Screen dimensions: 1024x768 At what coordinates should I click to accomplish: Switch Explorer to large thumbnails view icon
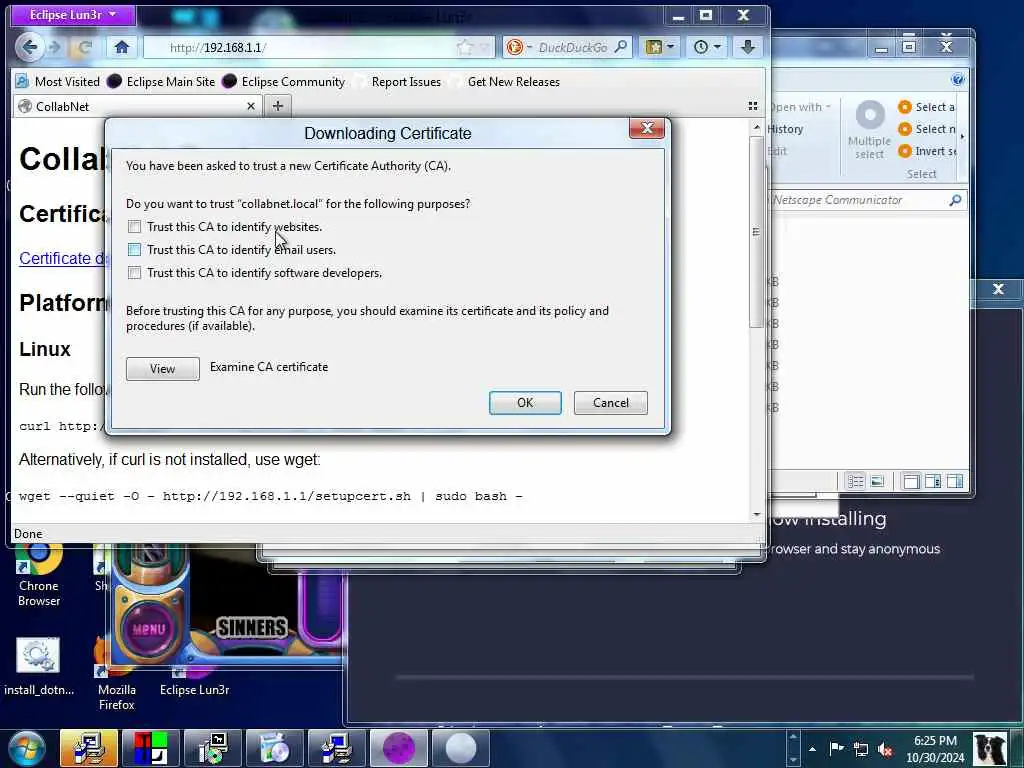tap(877, 481)
